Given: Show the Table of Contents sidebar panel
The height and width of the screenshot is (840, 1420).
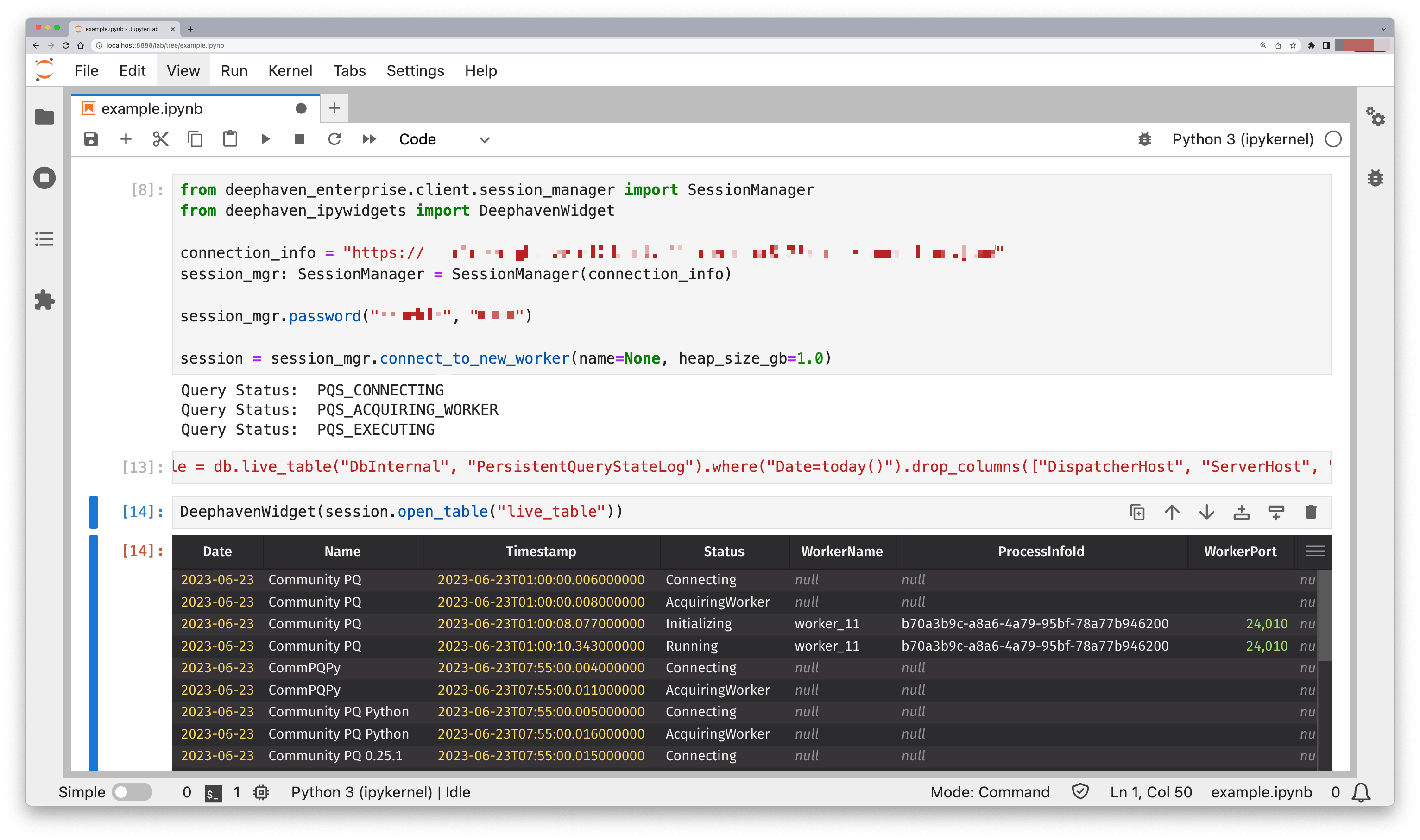Looking at the screenshot, I should tap(44, 239).
